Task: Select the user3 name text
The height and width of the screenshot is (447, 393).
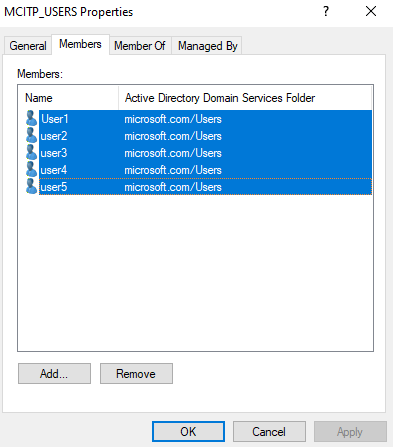Action: tap(54, 153)
